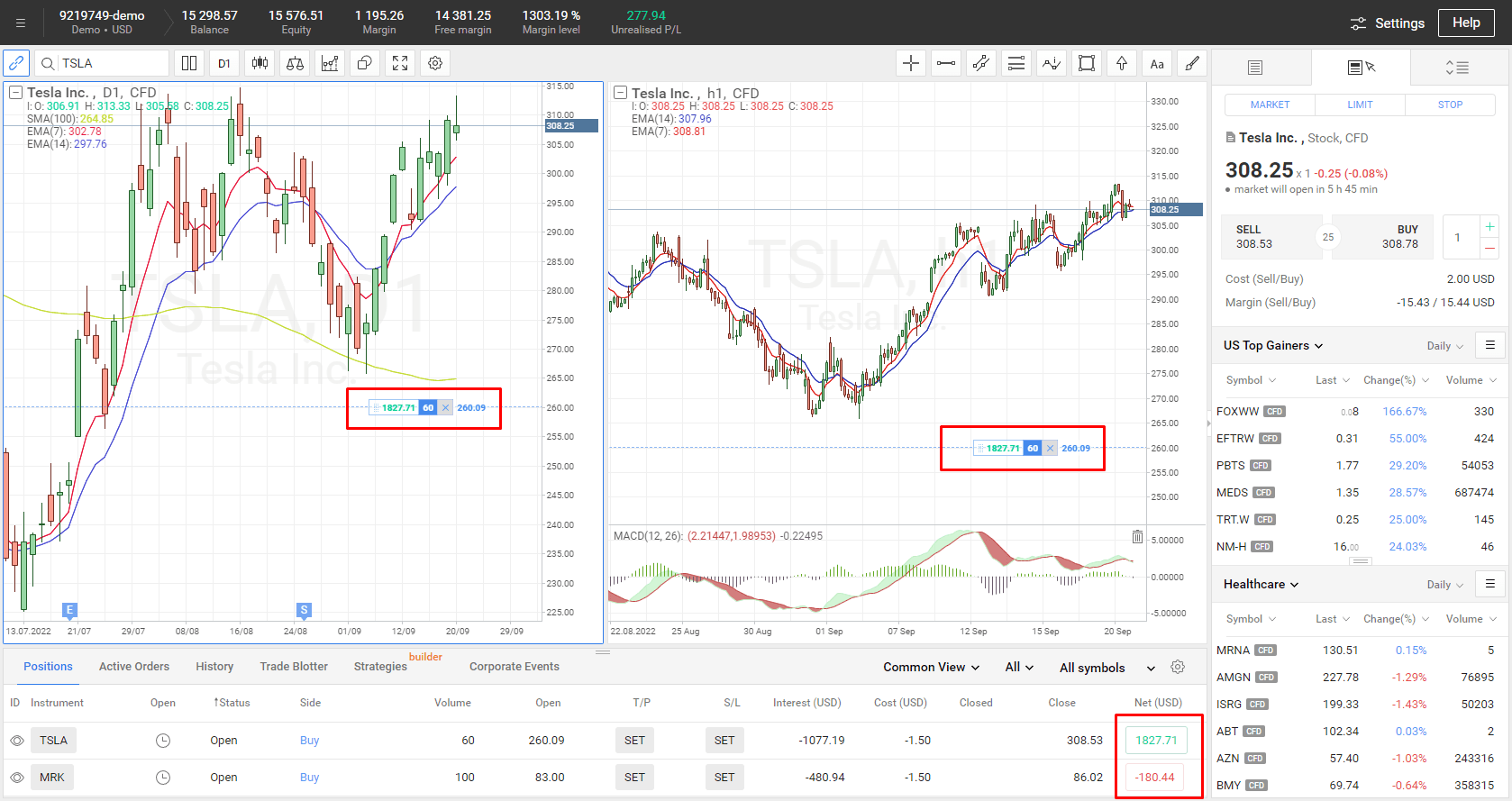Open the Active Orders tab
Viewport: 1512px width, 801px height.
(x=134, y=667)
